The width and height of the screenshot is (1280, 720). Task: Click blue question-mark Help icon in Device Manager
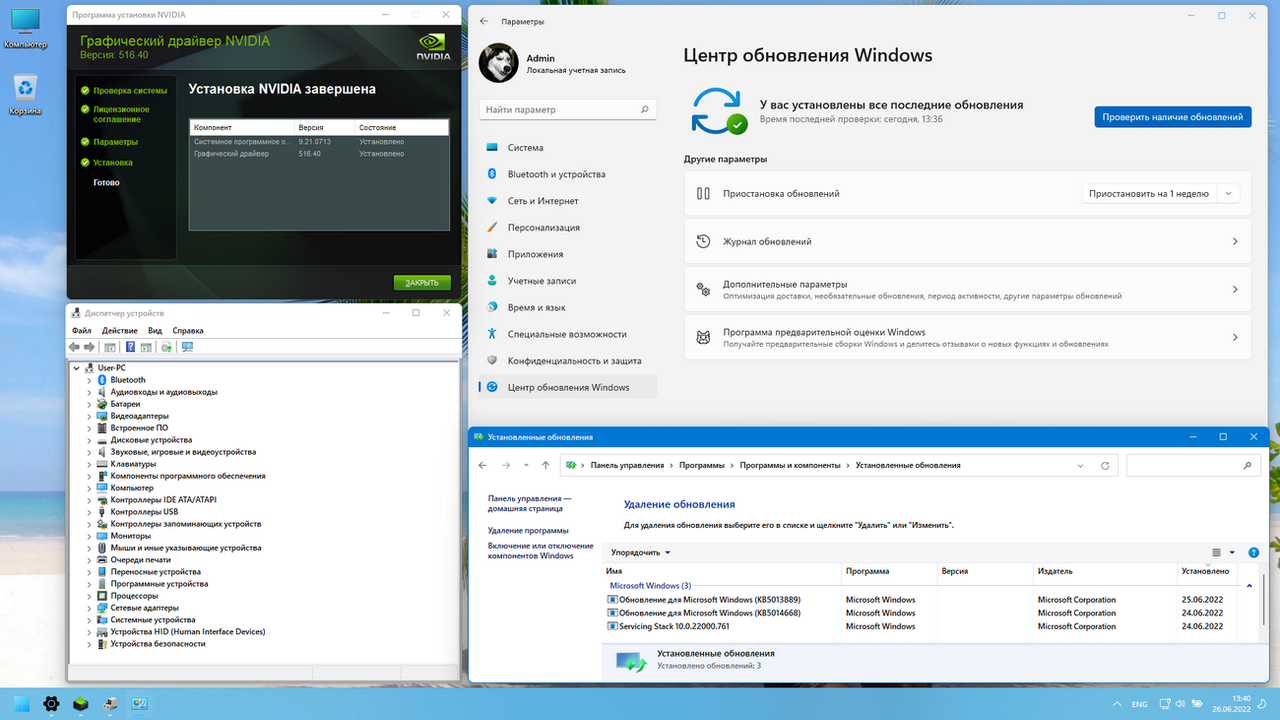tap(130, 347)
